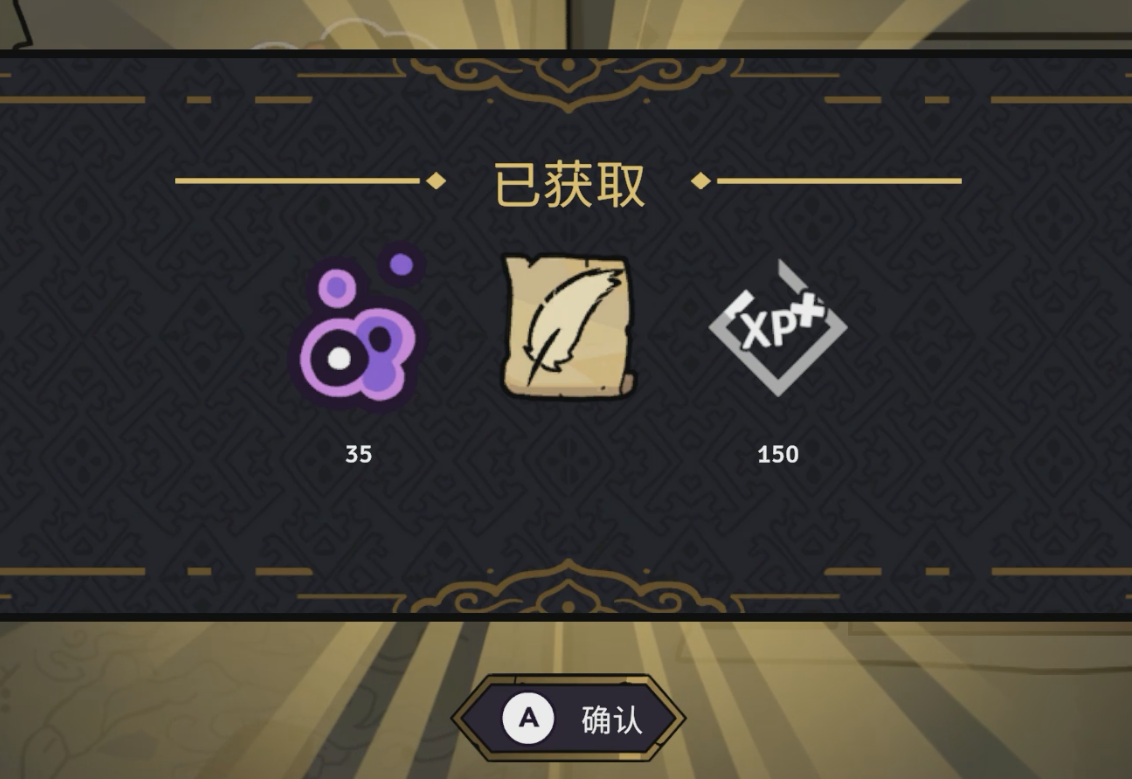1132x779 pixels.
Task: Click the gold line right of title
Action: (839, 180)
